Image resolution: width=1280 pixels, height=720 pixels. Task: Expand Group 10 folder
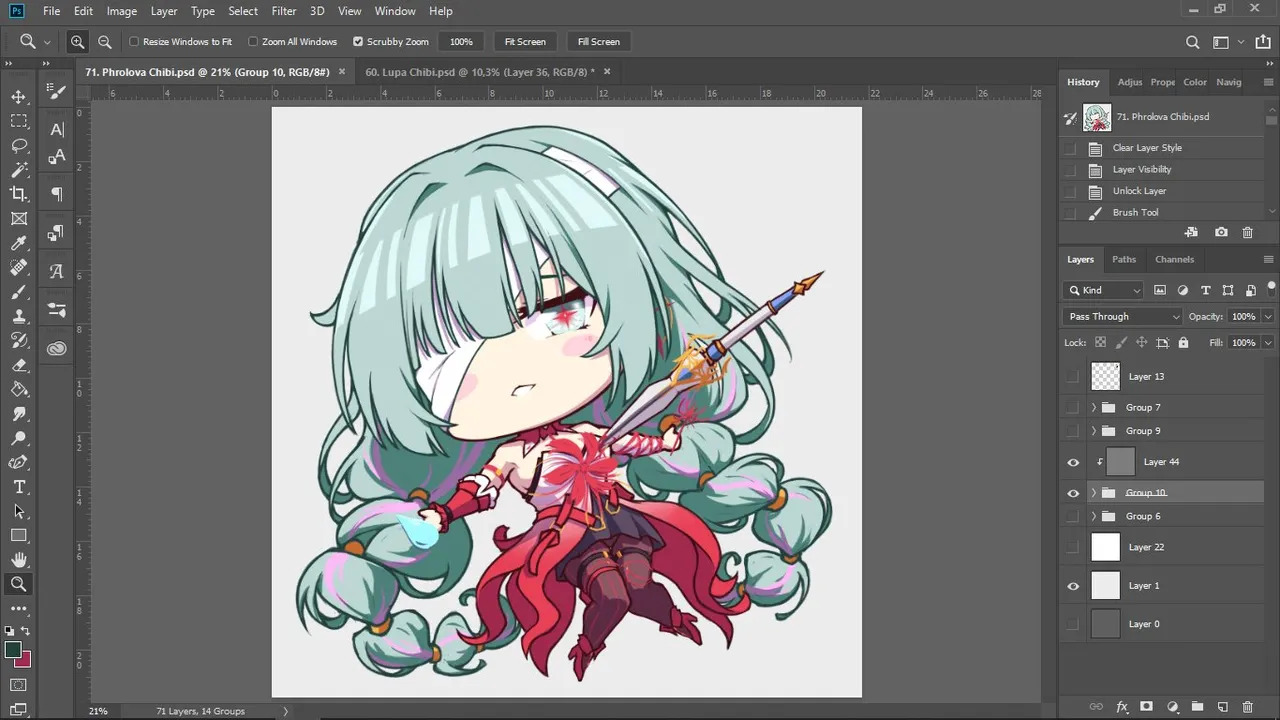click(x=1094, y=493)
